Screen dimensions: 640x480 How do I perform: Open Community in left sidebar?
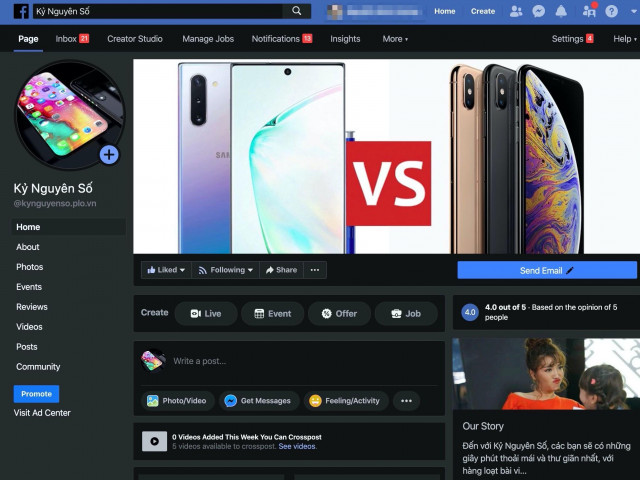[38, 367]
